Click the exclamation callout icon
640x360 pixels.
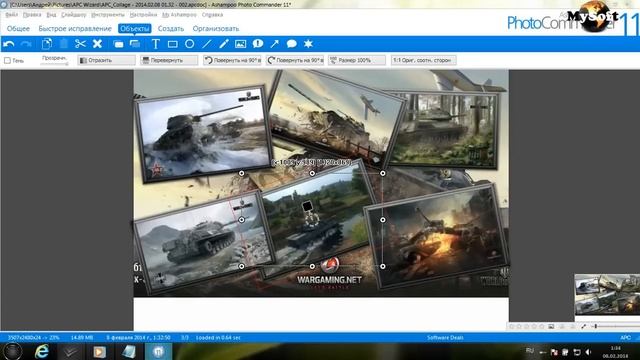pyautogui.click(x=258, y=44)
